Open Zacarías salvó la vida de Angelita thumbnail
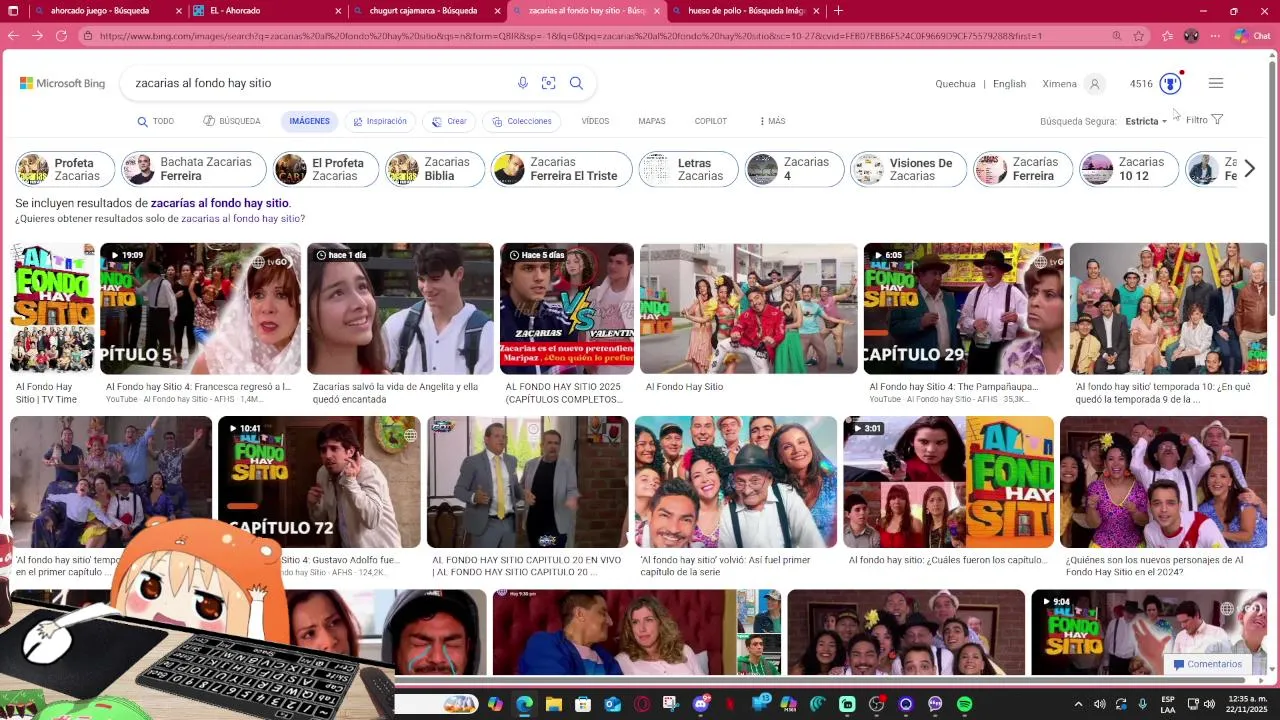Screen dimensions: 1280x720 [x=400, y=308]
